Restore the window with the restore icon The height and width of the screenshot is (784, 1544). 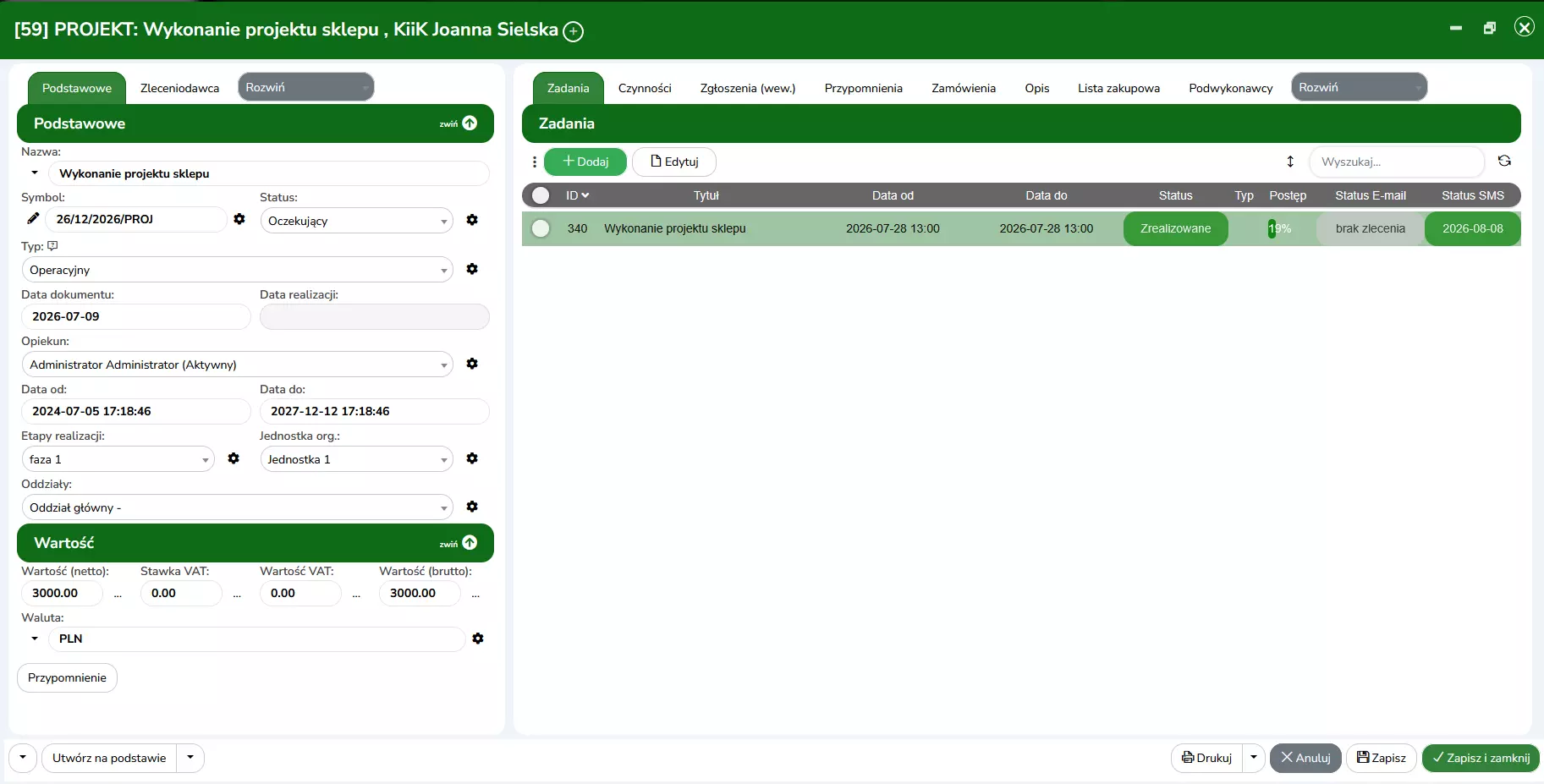click(x=1490, y=28)
